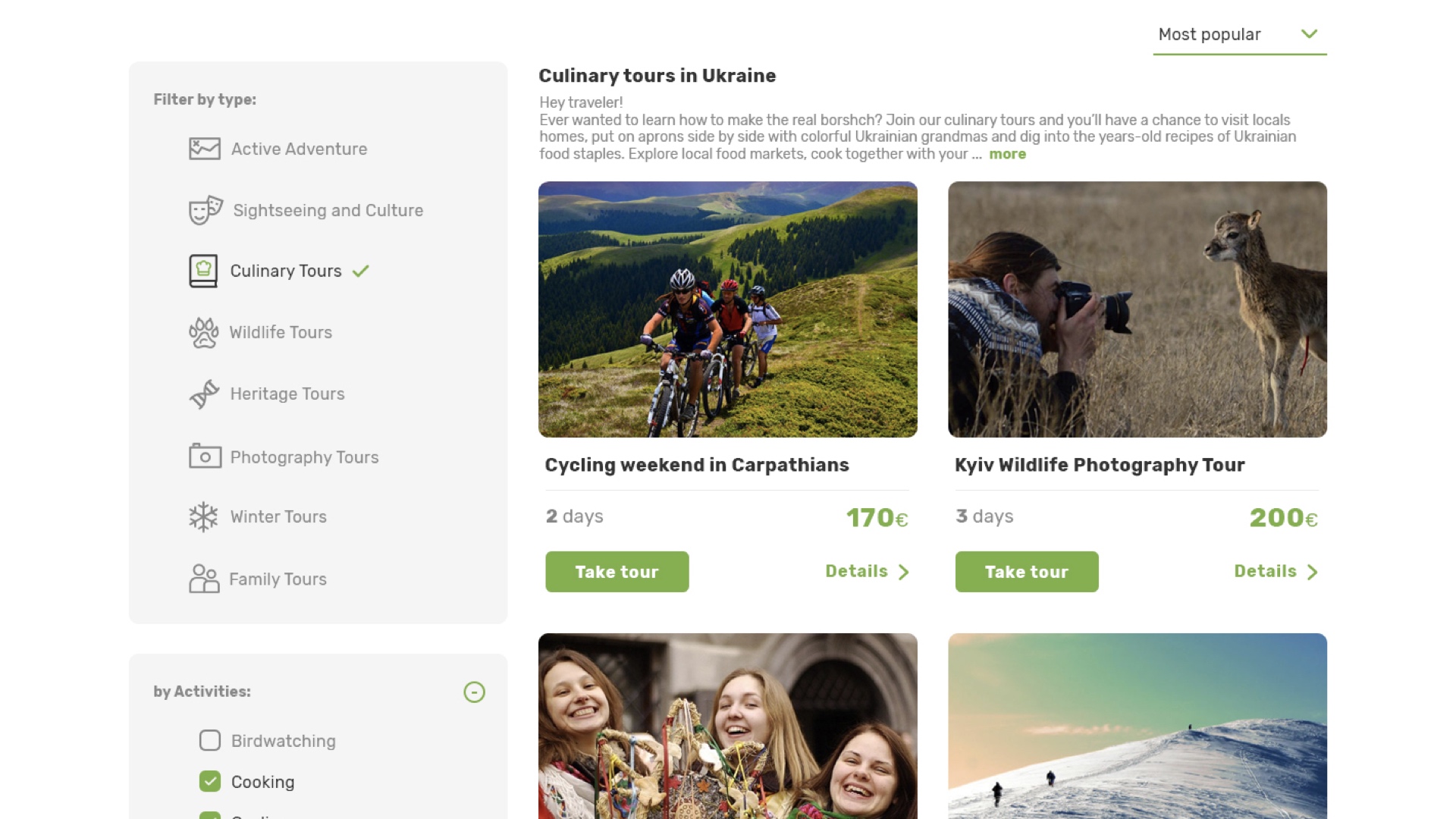Image resolution: width=1456 pixels, height=819 pixels.
Task: Click the Family Tours people icon
Action: (204, 579)
